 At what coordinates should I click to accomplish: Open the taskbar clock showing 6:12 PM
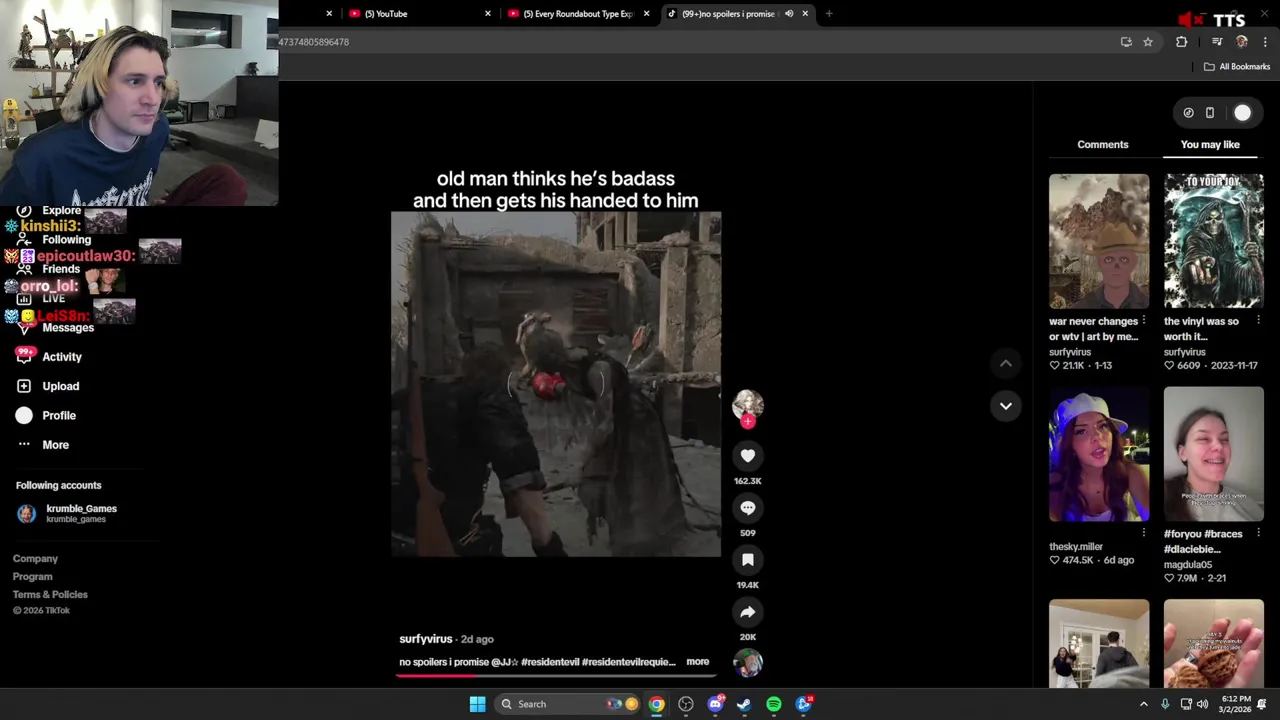[x=1235, y=704]
